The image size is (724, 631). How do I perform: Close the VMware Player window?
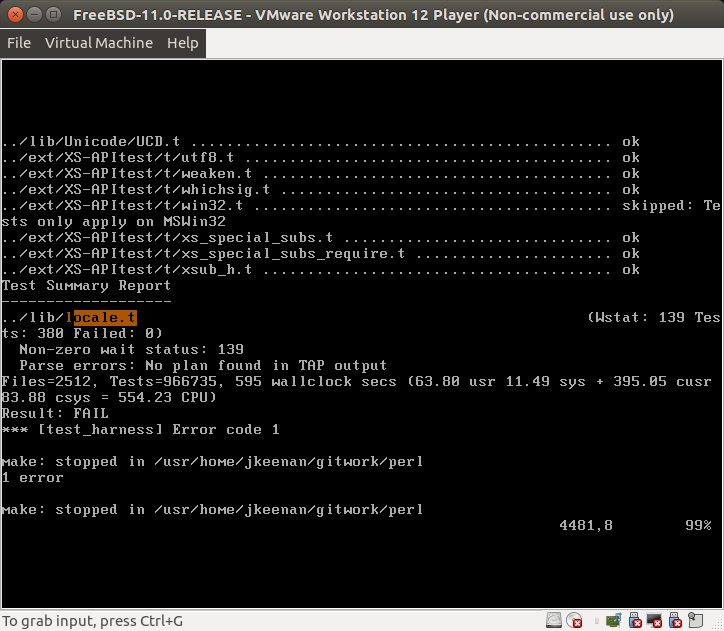pyautogui.click(x=14, y=14)
